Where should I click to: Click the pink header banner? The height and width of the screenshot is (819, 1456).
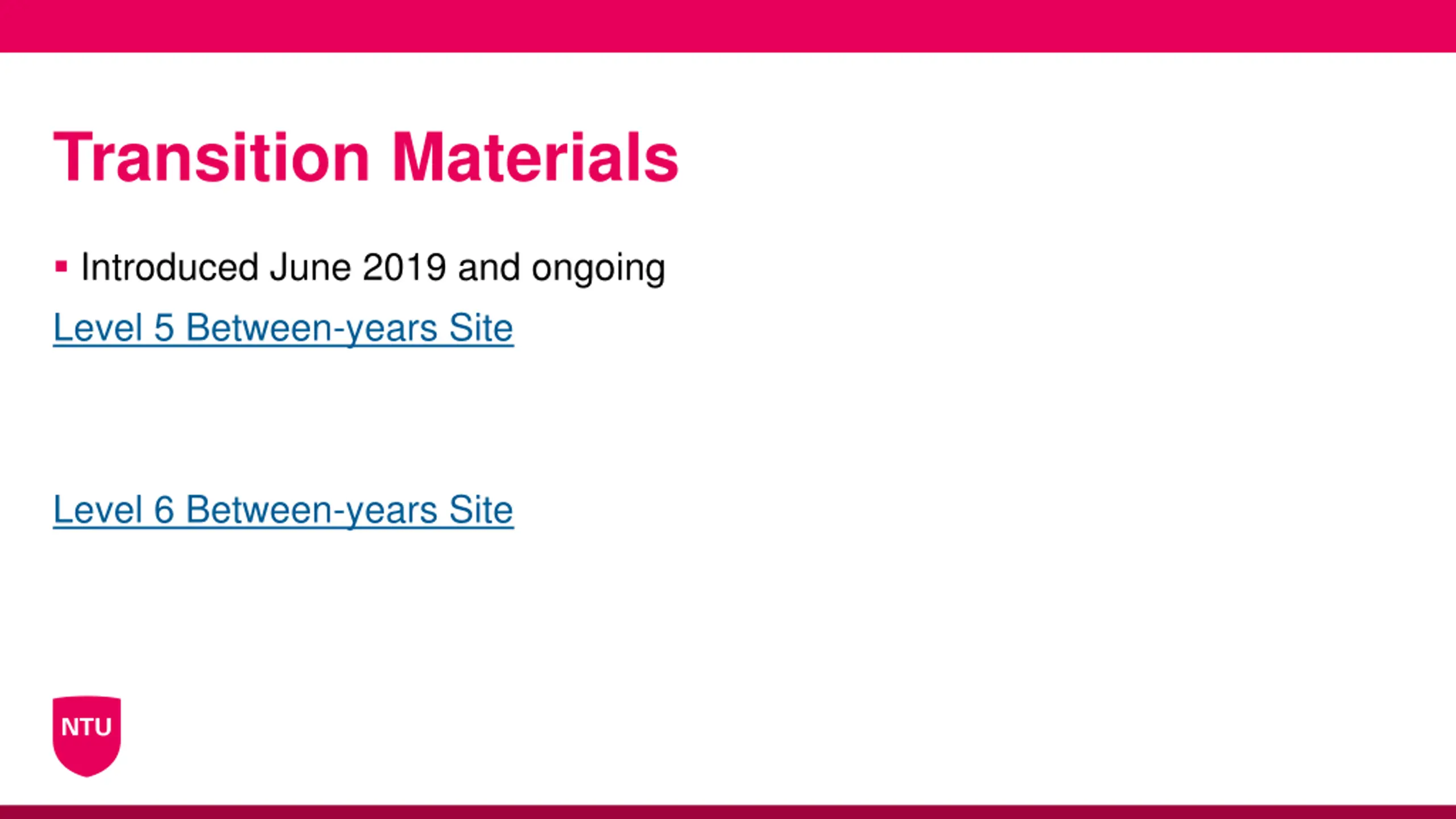click(x=728, y=26)
